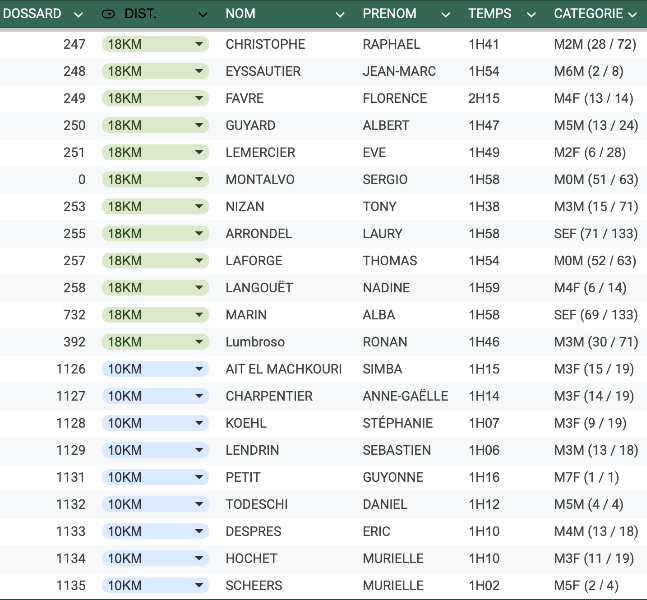647x600 pixels.
Task: Click category cell M4M (13 / 18)
Action: (x=596, y=531)
